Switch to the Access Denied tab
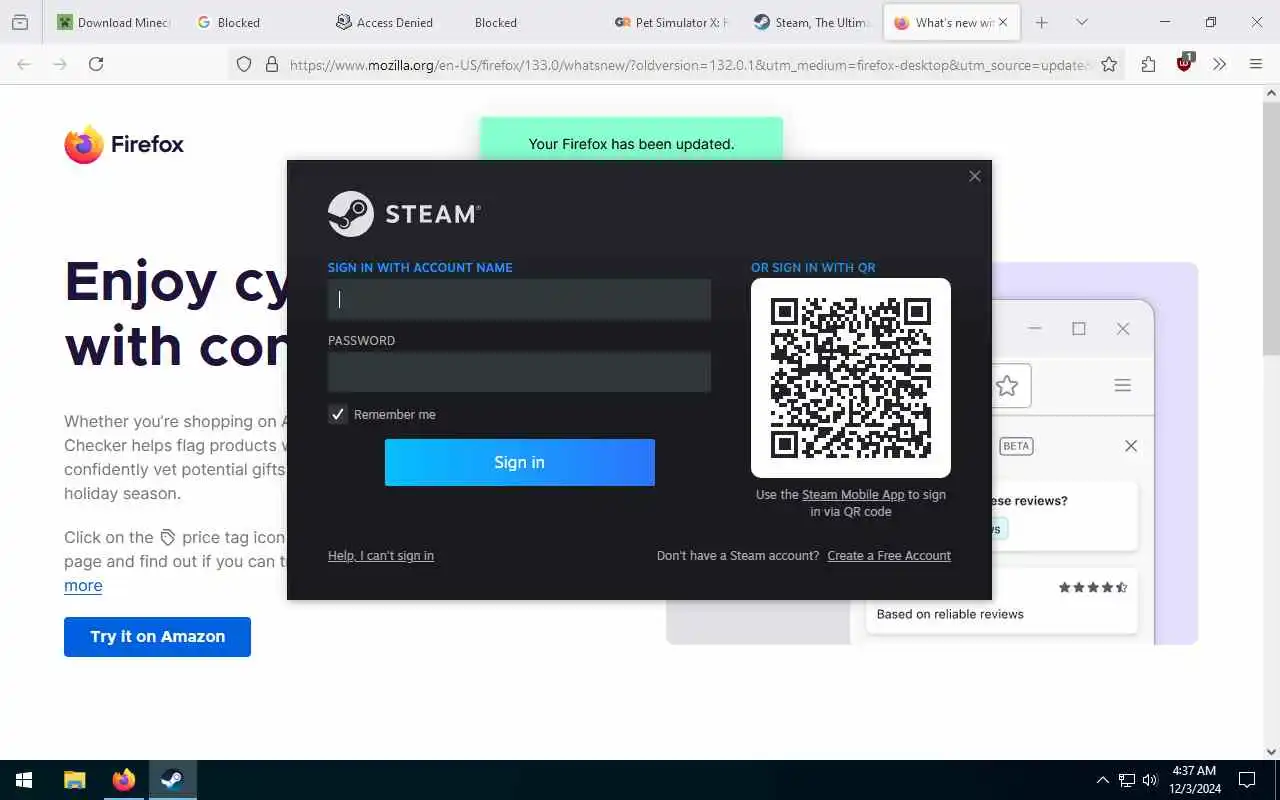This screenshot has height=800, width=1280. (x=394, y=22)
